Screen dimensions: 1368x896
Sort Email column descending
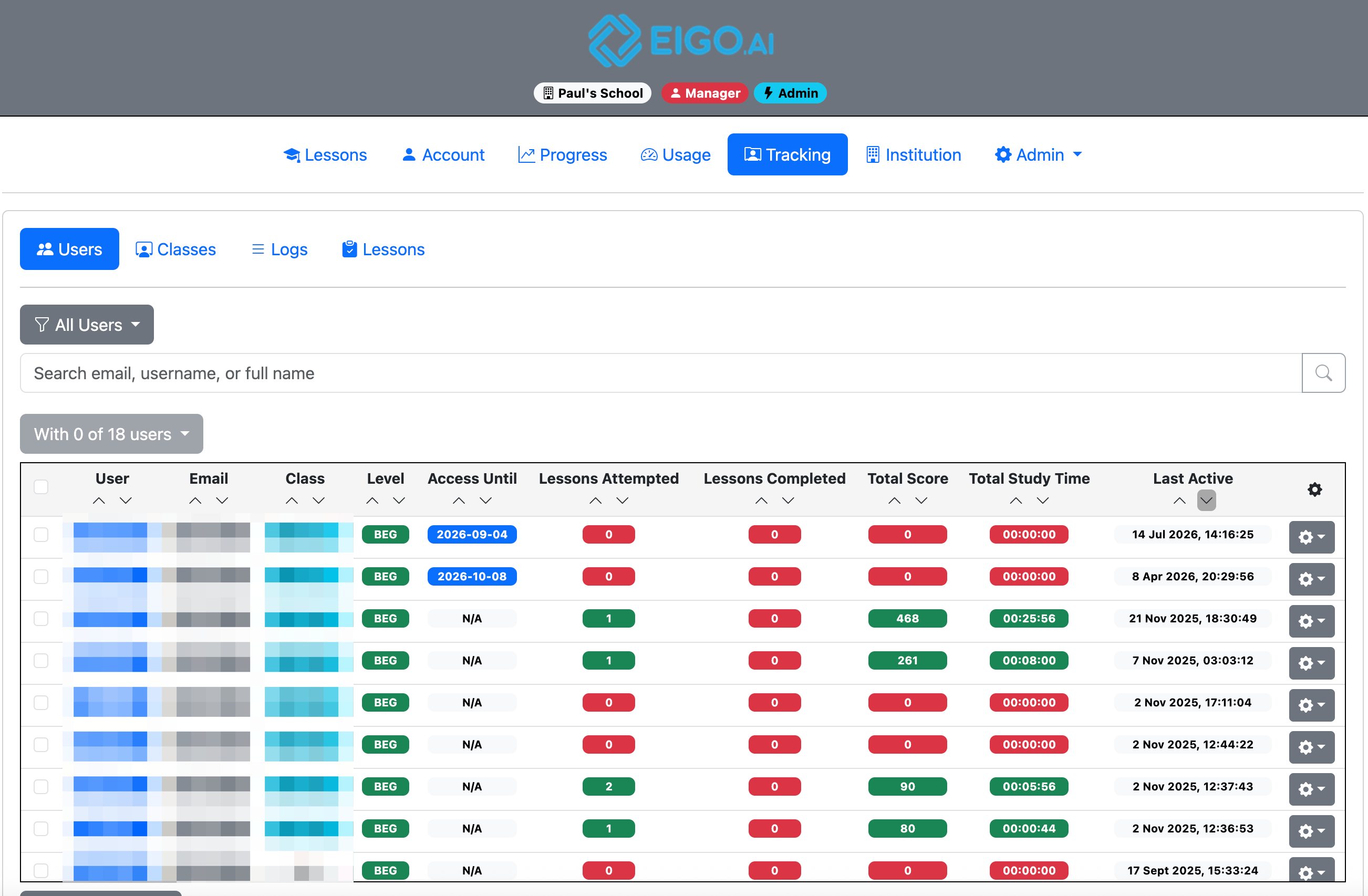pyautogui.click(x=222, y=501)
